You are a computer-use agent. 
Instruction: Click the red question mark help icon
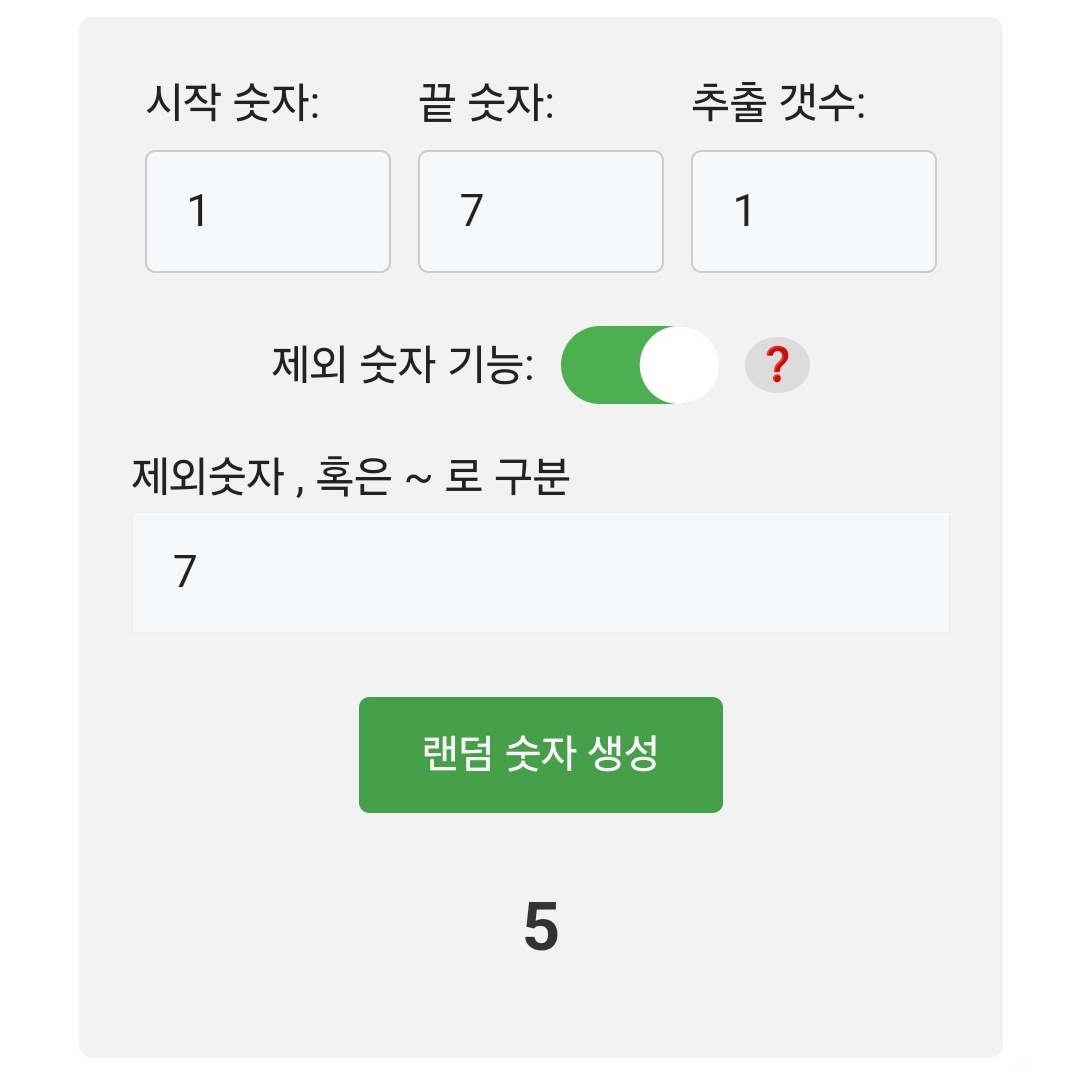click(x=777, y=367)
